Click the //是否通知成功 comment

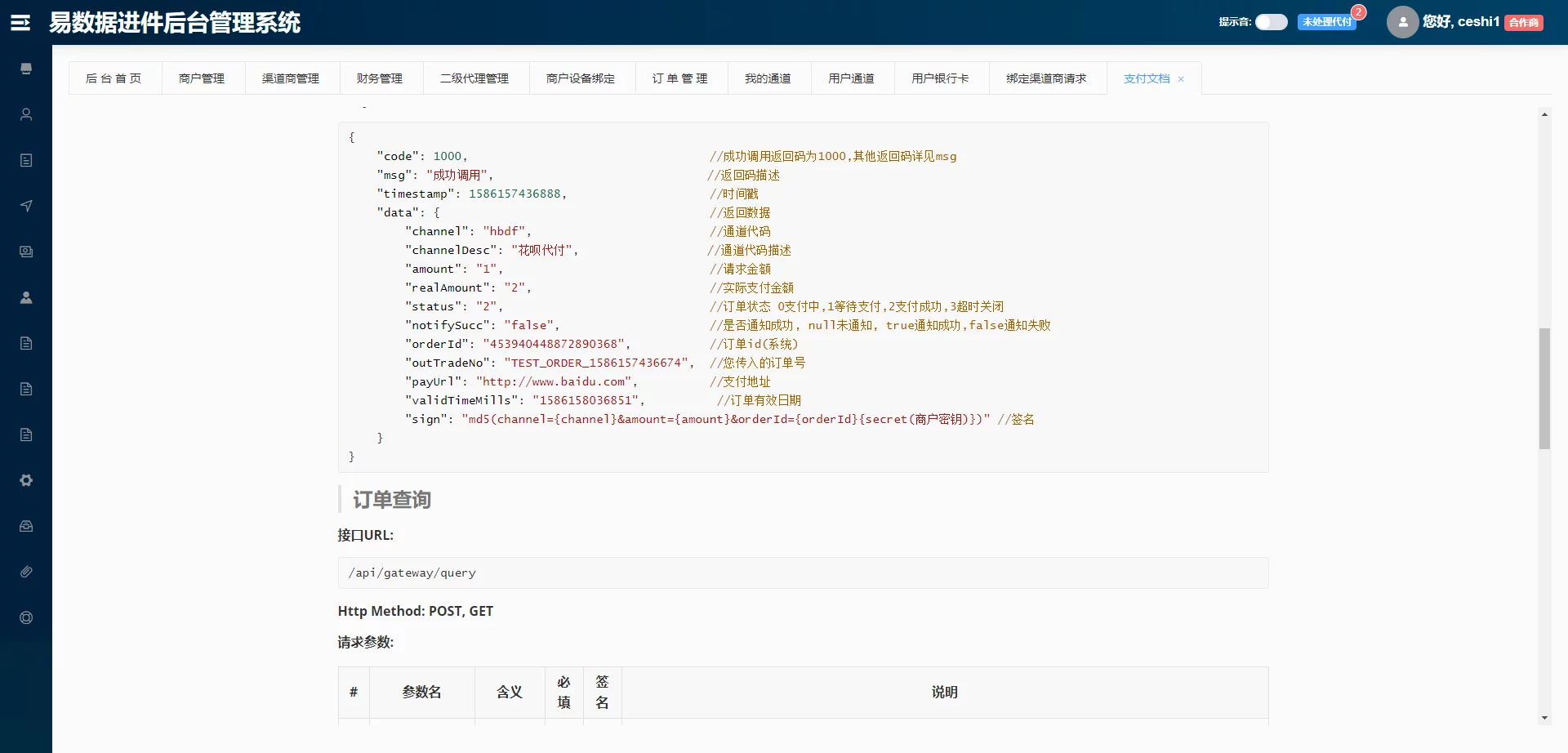pos(880,325)
